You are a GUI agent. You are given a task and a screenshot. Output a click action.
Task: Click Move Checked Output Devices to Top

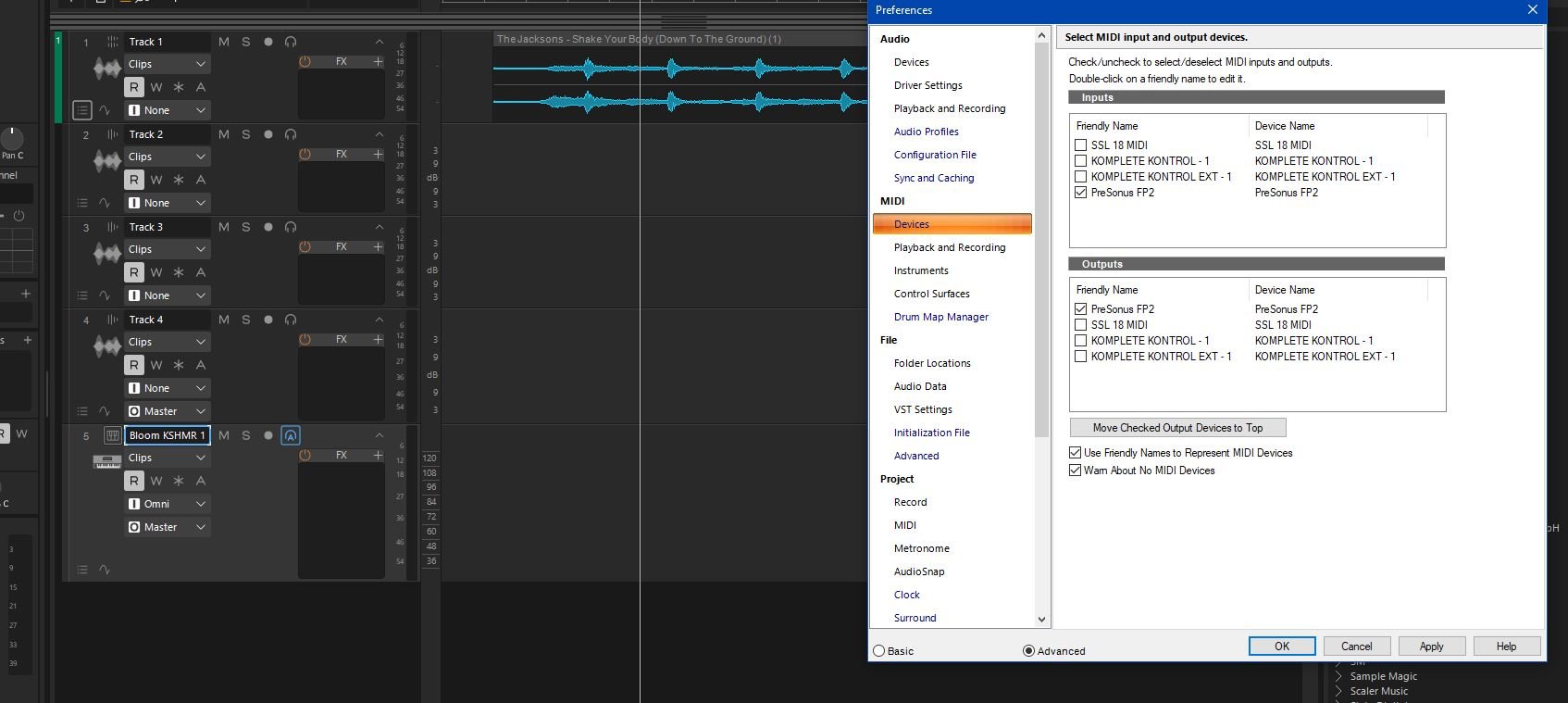1177,428
